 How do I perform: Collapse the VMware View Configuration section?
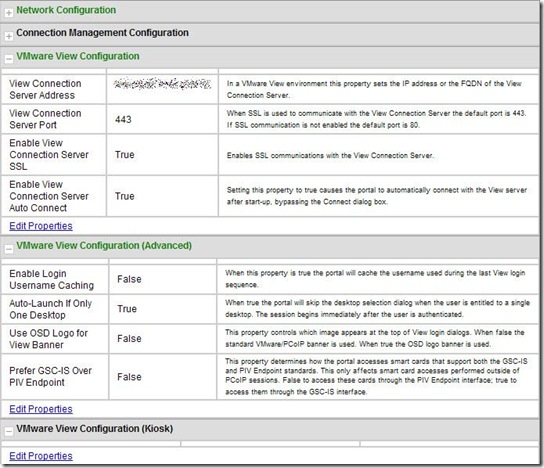pyautogui.click(x=9, y=59)
